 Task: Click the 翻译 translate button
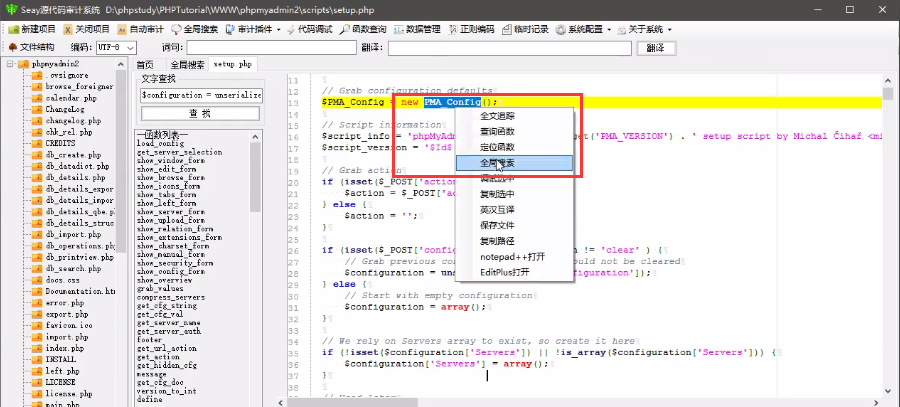click(655, 47)
